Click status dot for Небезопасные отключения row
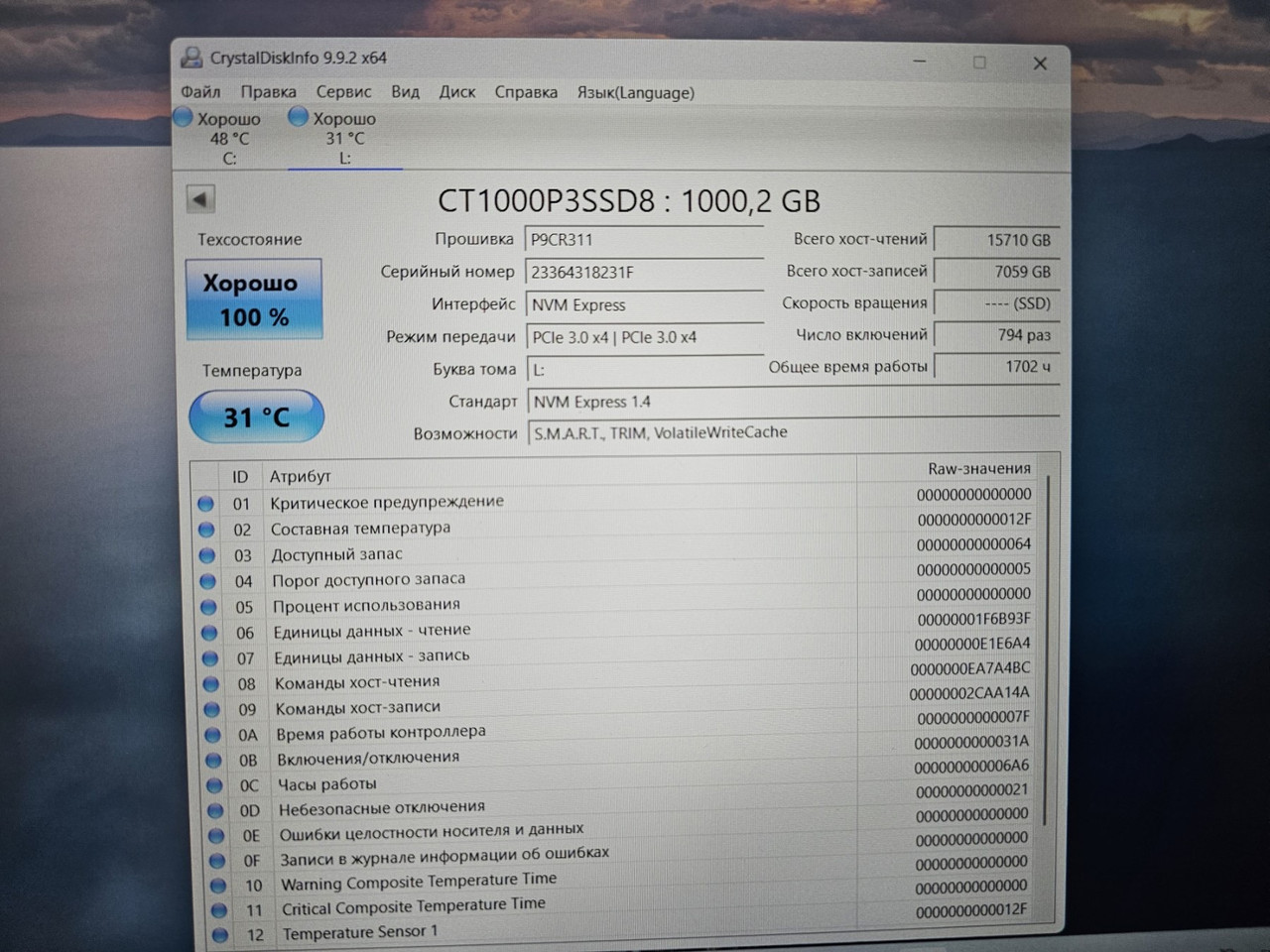This screenshot has width=1270, height=952. pyautogui.click(x=215, y=810)
